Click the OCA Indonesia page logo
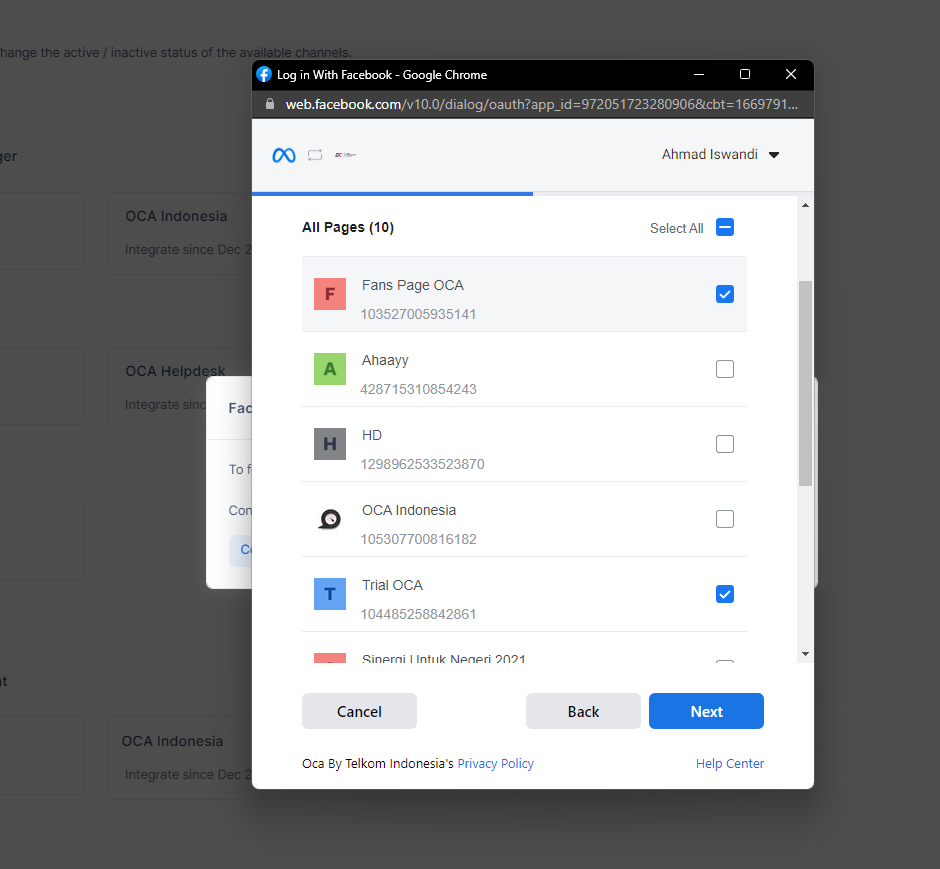 [x=330, y=518]
